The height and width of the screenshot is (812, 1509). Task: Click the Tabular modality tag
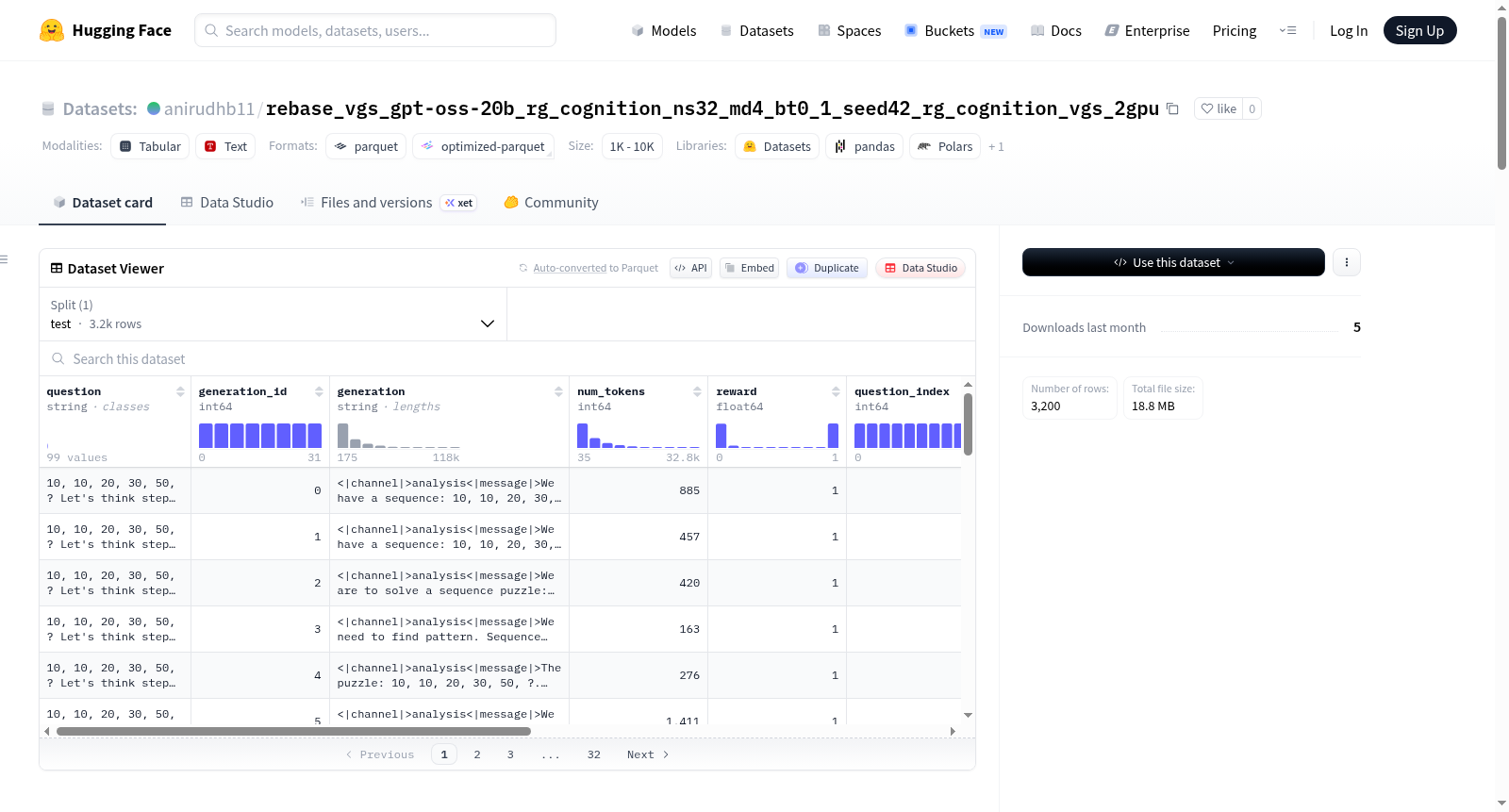(x=150, y=146)
